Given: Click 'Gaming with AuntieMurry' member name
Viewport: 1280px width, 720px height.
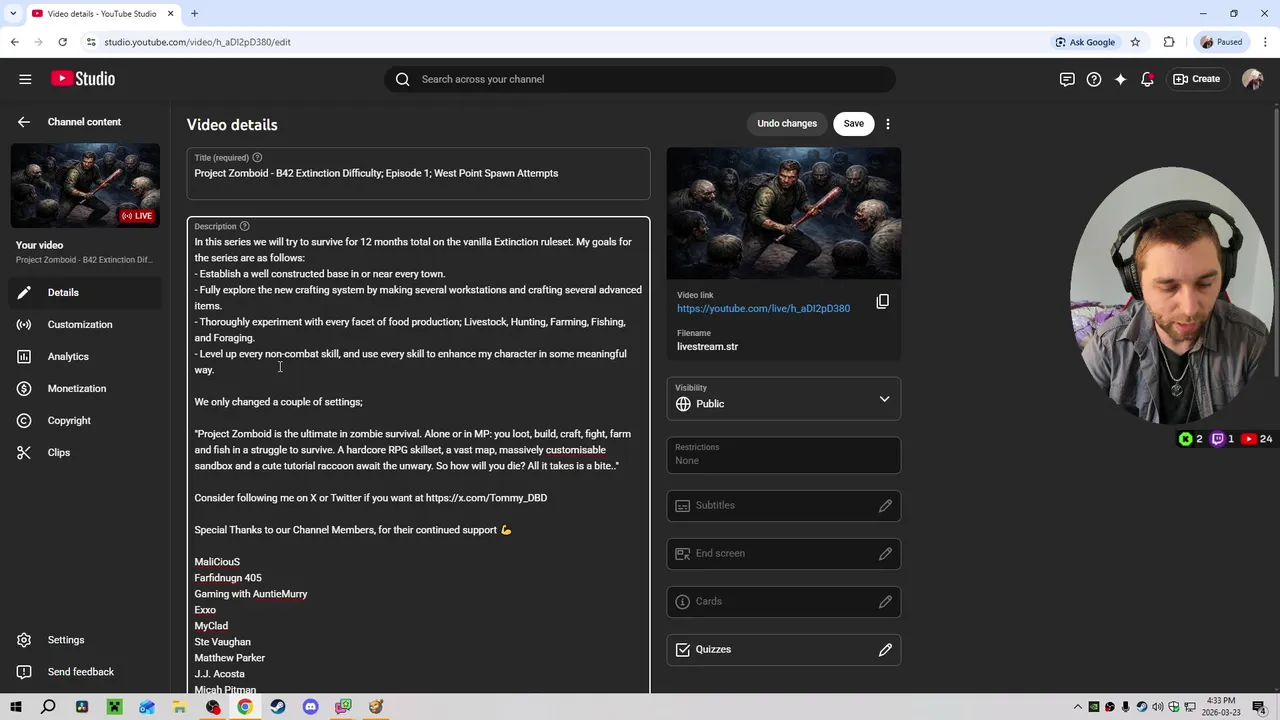Looking at the screenshot, I should (251, 594).
